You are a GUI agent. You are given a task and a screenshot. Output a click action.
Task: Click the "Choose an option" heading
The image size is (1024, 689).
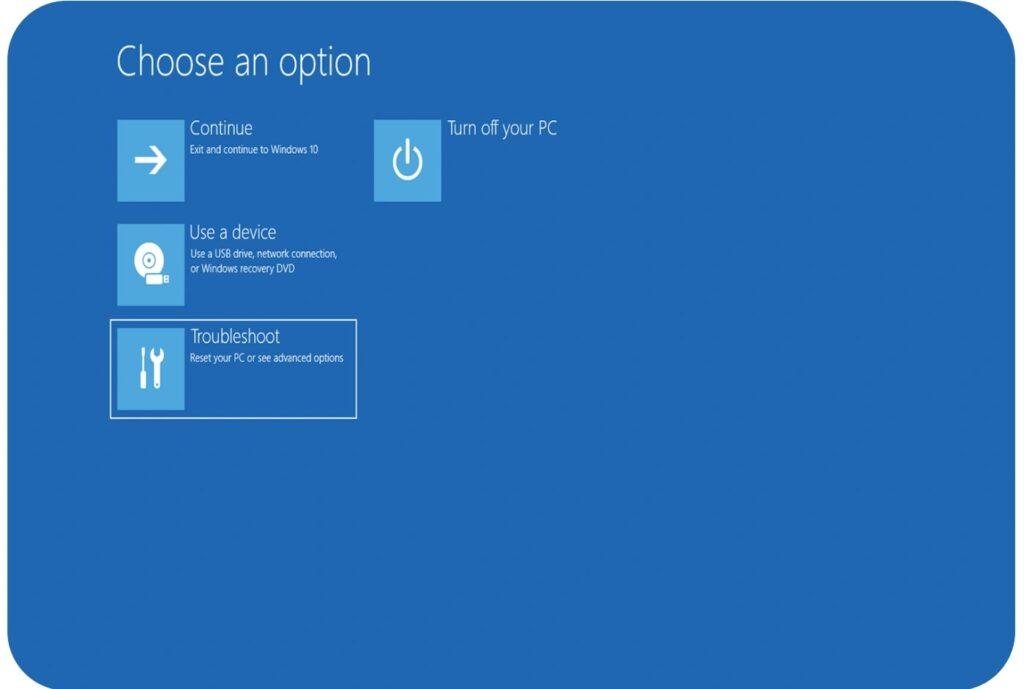[243, 62]
